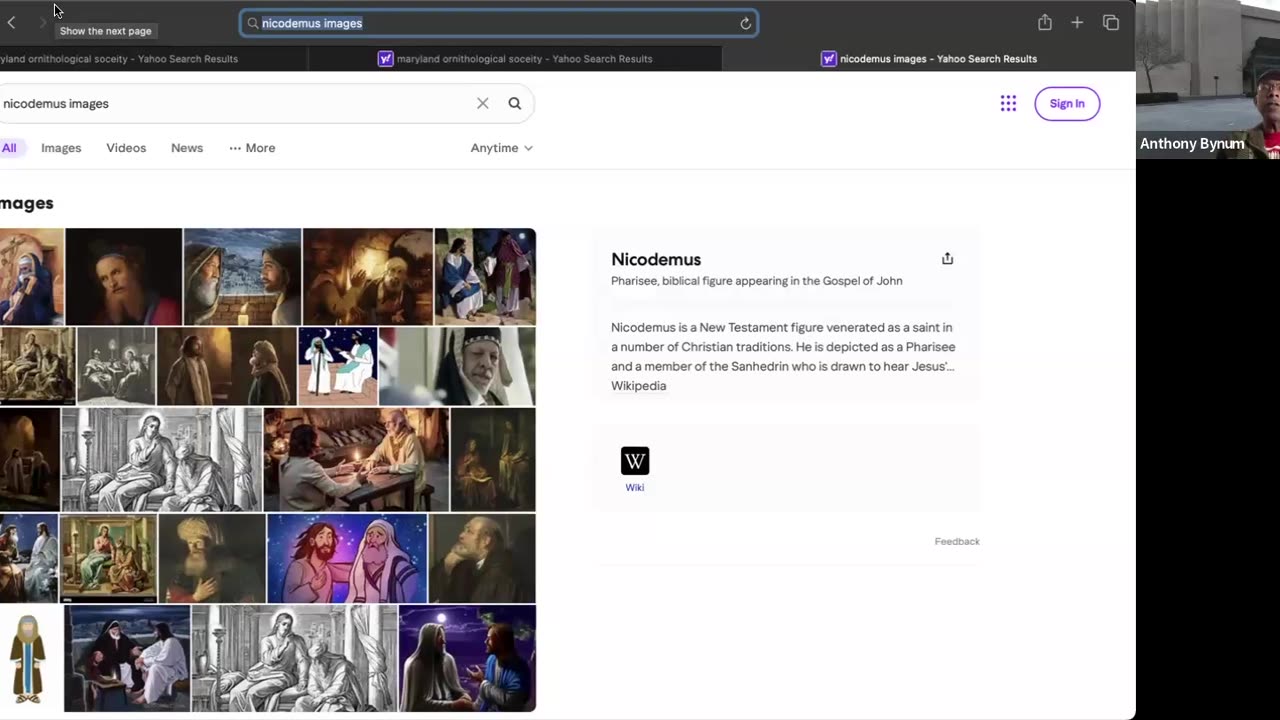1280x720 pixels.
Task: Expand the More filters menu
Action: click(x=252, y=148)
